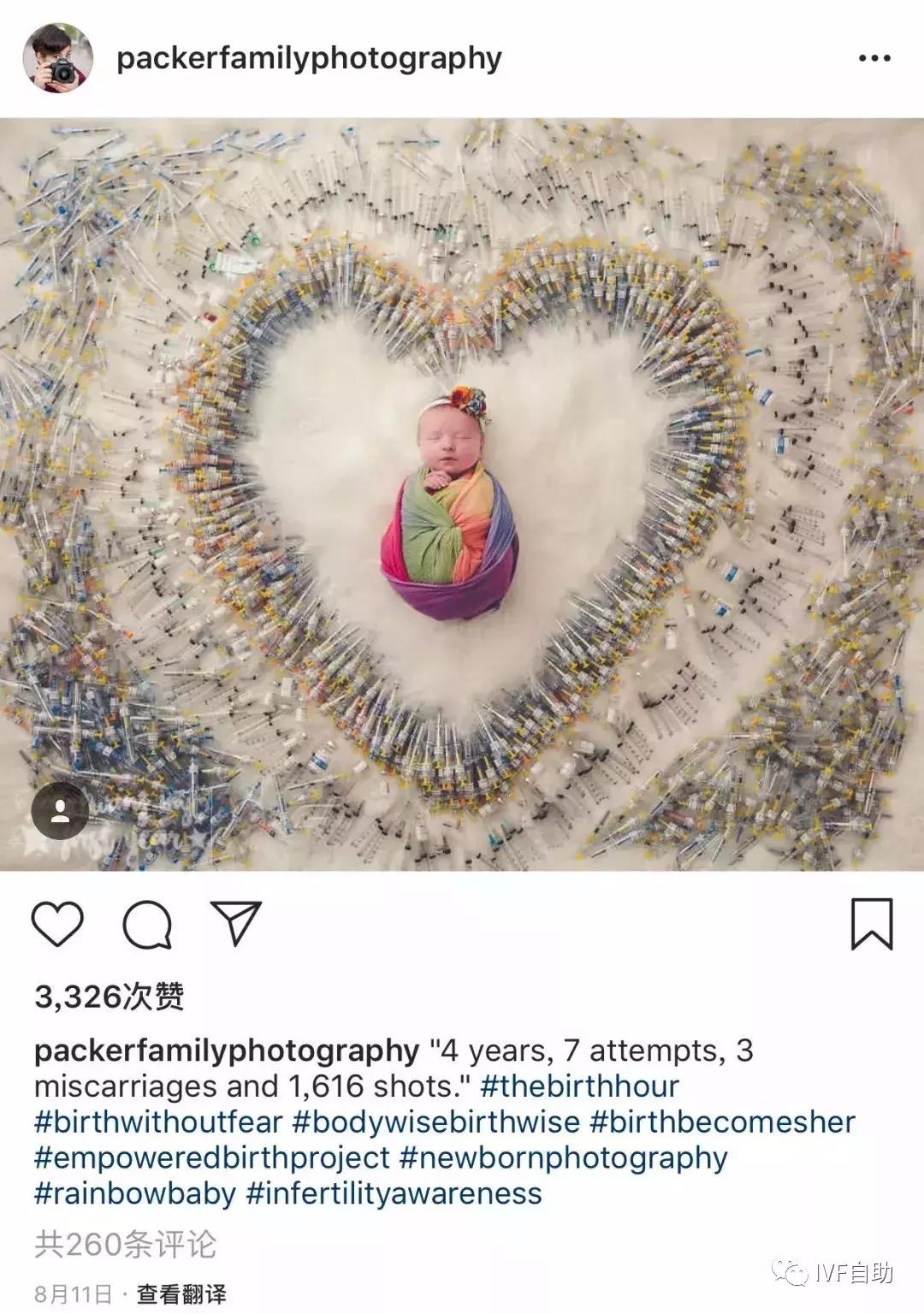The image size is (924, 1314).
Task: Open packerfamilyphotography username in caption
Action: (x=227, y=1051)
